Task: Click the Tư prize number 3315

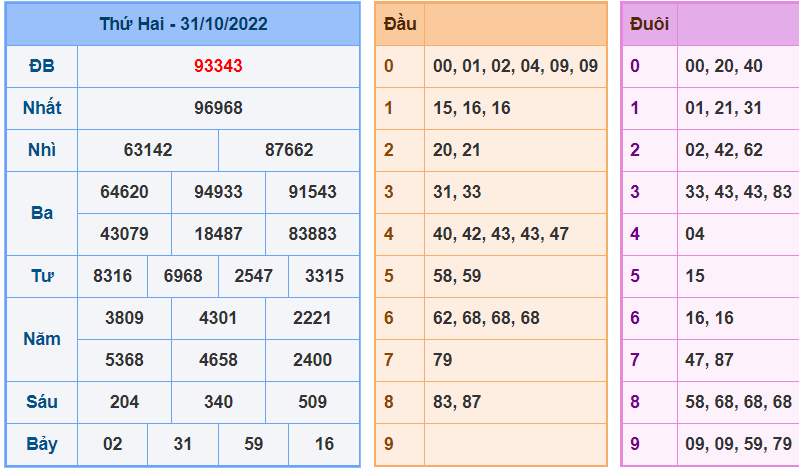Action: tap(324, 276)
